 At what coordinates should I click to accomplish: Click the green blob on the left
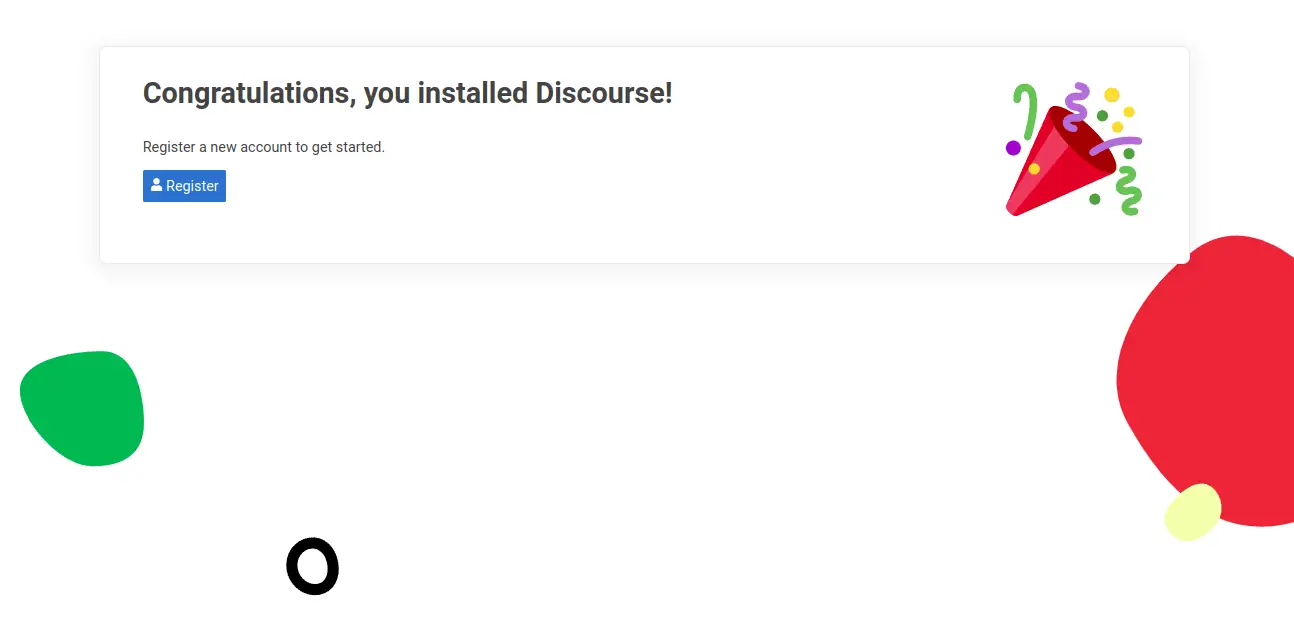coord(82,408)
